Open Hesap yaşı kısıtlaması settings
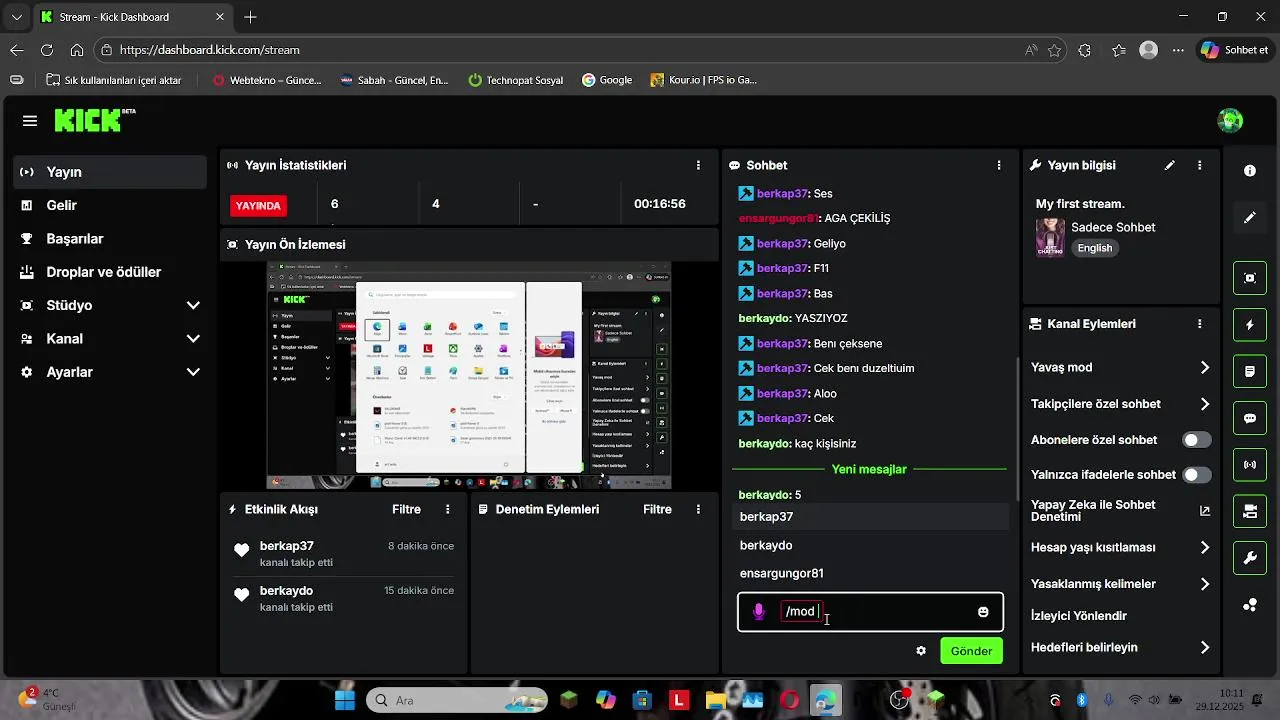 coord(1121,548)
